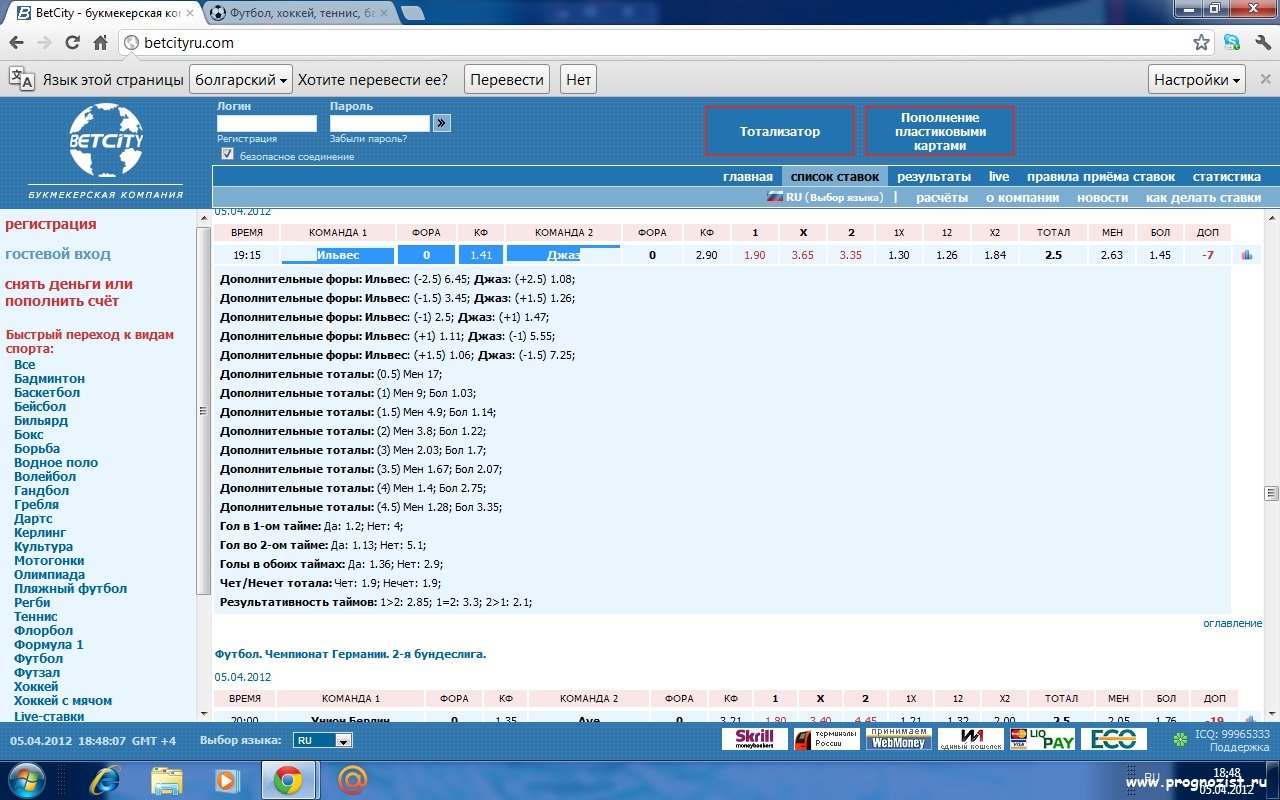Click the WebMoney payment logo
The image size is (1280, 800).
[x=898, y=739]
